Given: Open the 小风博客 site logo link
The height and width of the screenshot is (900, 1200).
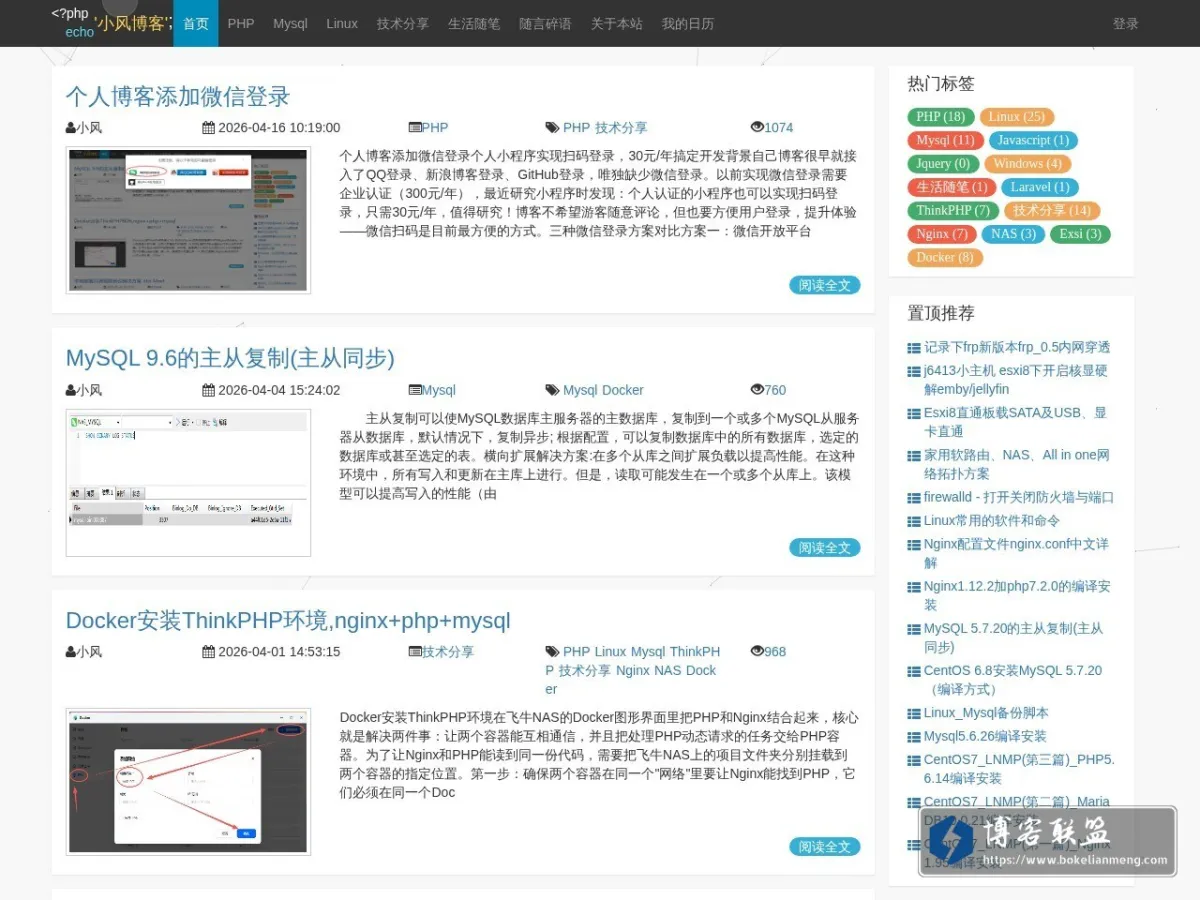Looking at the screenshot, I should pos(112,23).
